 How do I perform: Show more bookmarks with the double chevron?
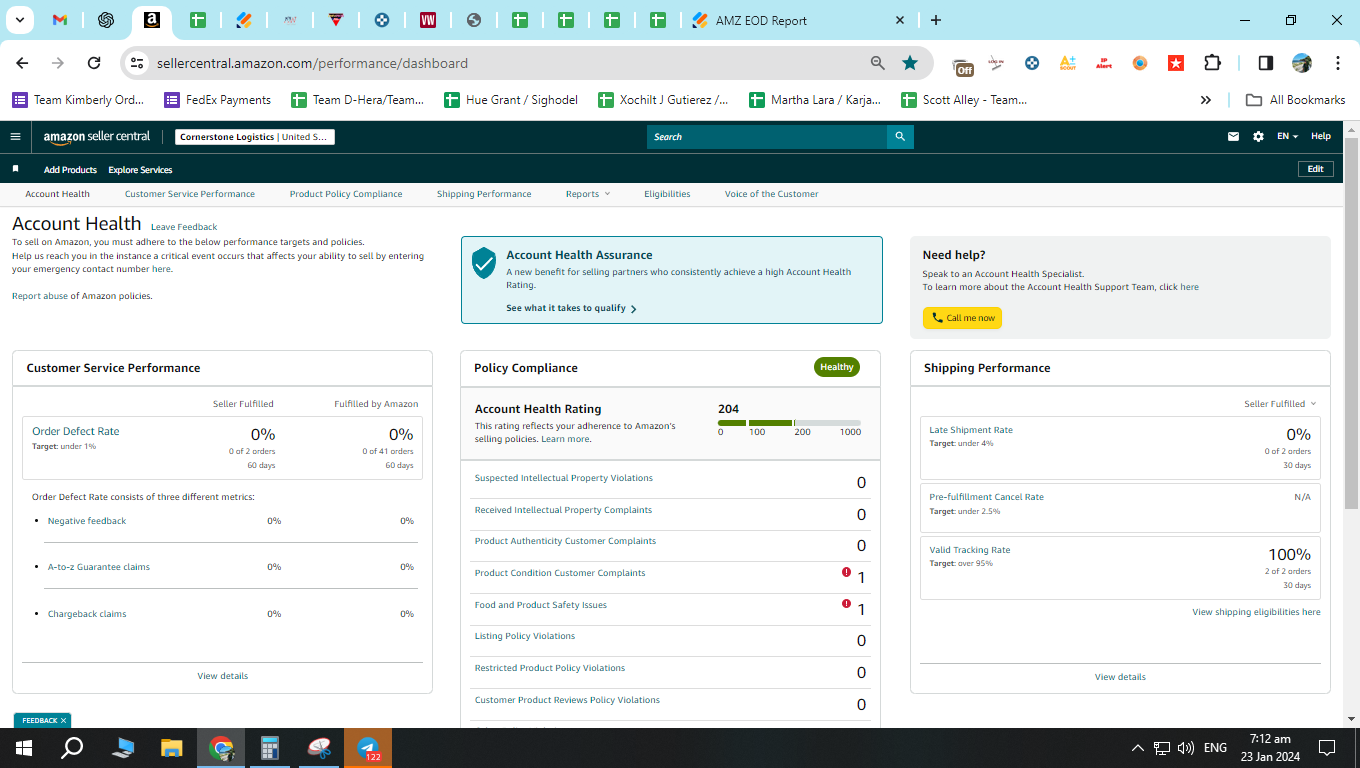(1206, 100)
